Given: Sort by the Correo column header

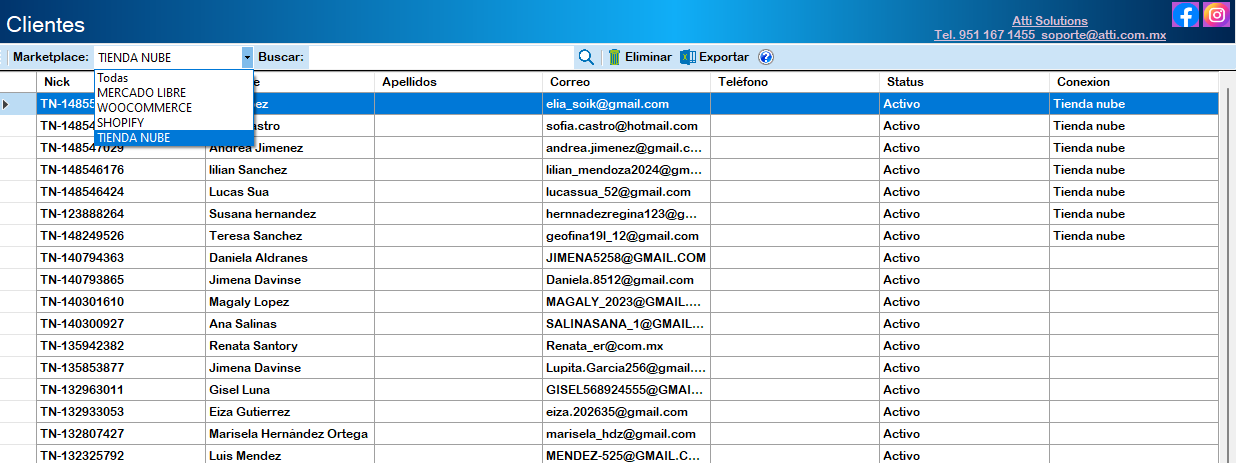Looking at the screenshot, I should coord(626,82).
